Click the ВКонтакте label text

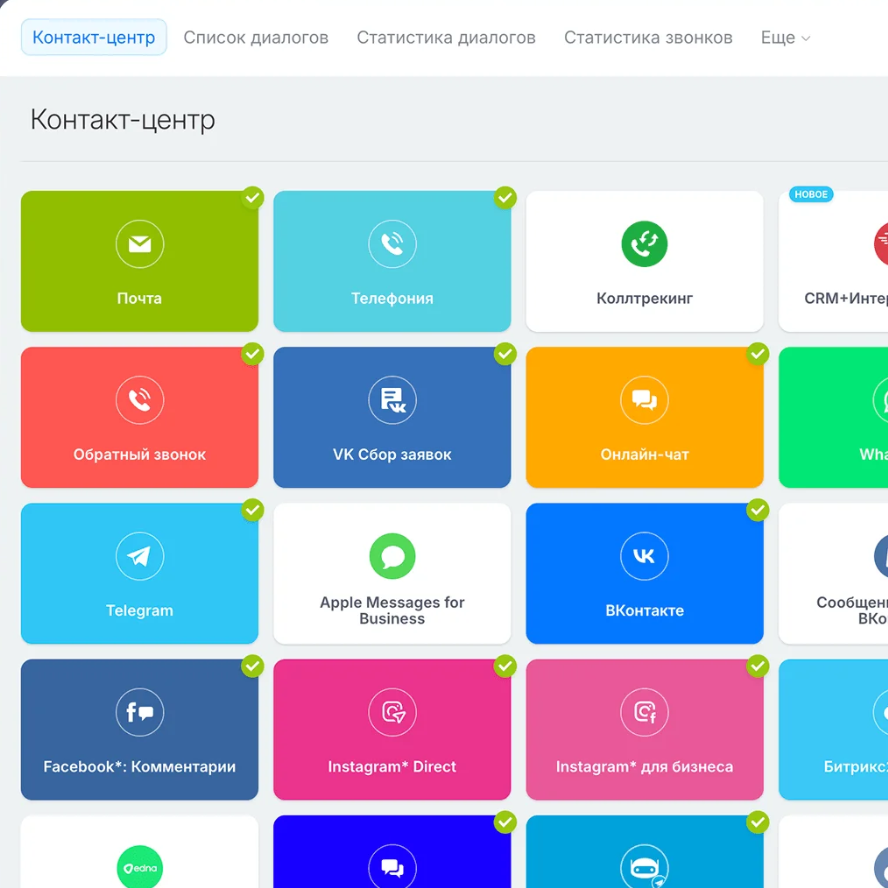tap(644, 610)
